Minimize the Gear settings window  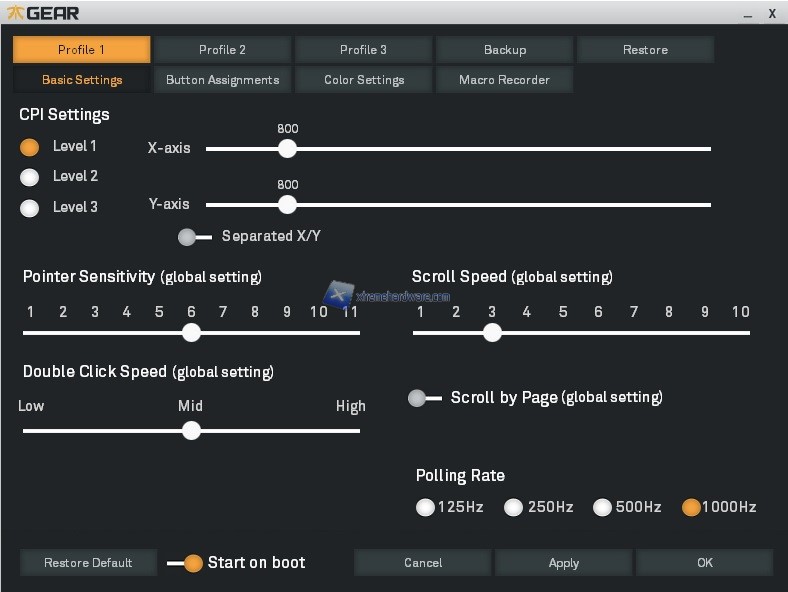click(x=749, y=14)
